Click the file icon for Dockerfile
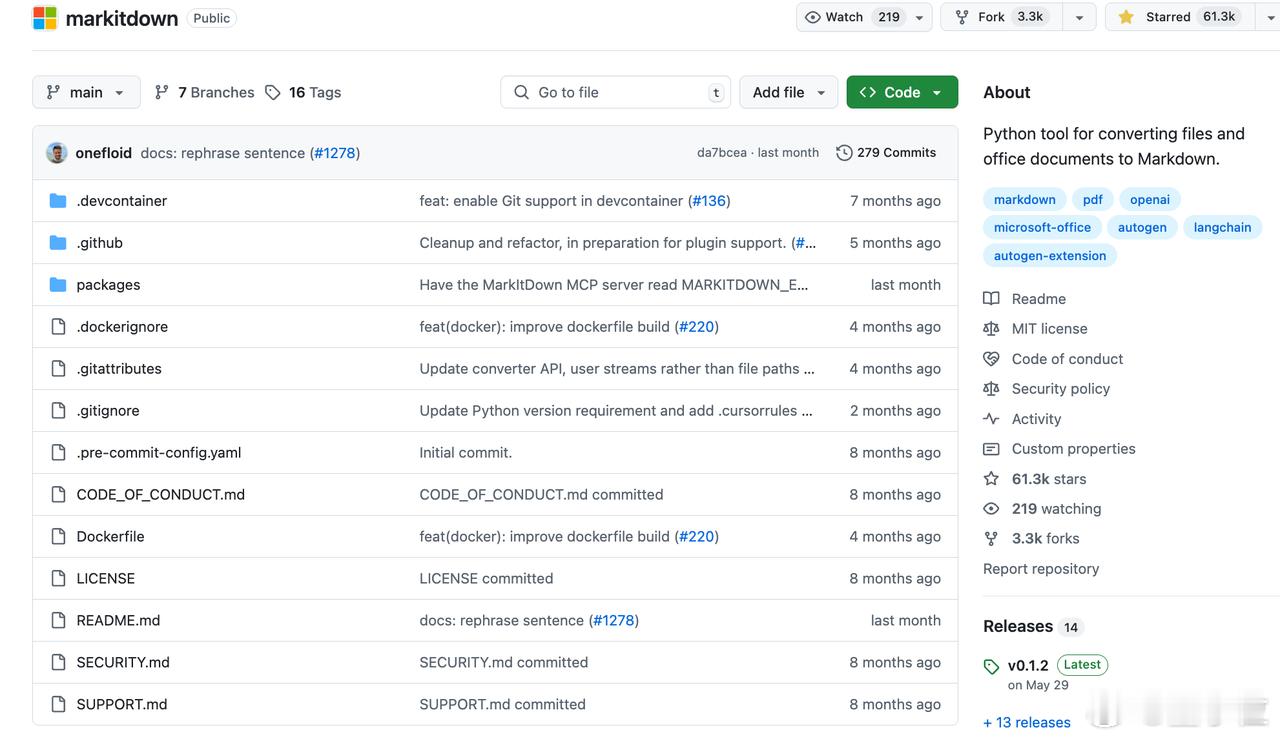This screenshot has width=1280, height=741. click(x=58, y=537)
